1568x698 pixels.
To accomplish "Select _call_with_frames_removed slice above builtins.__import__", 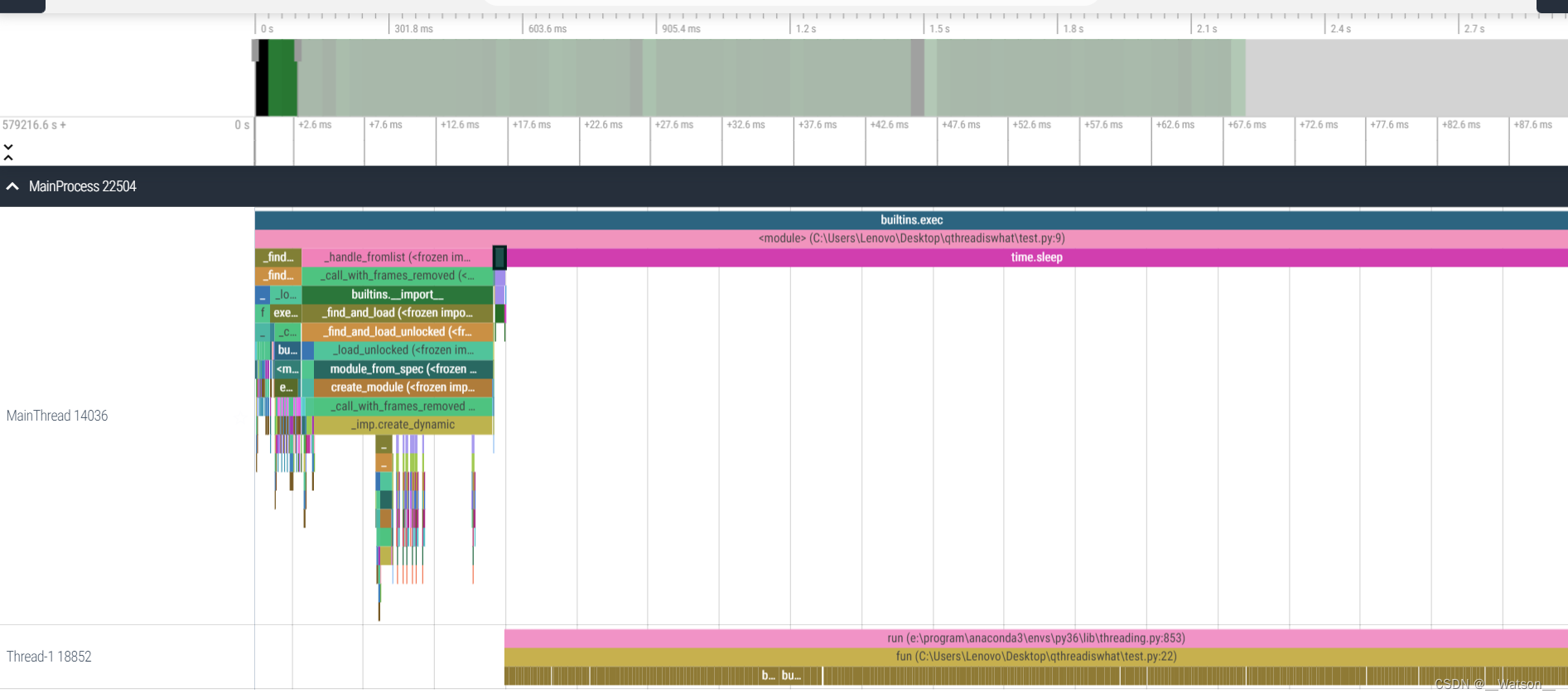I will pyautogui.click(x=398, y=276).
